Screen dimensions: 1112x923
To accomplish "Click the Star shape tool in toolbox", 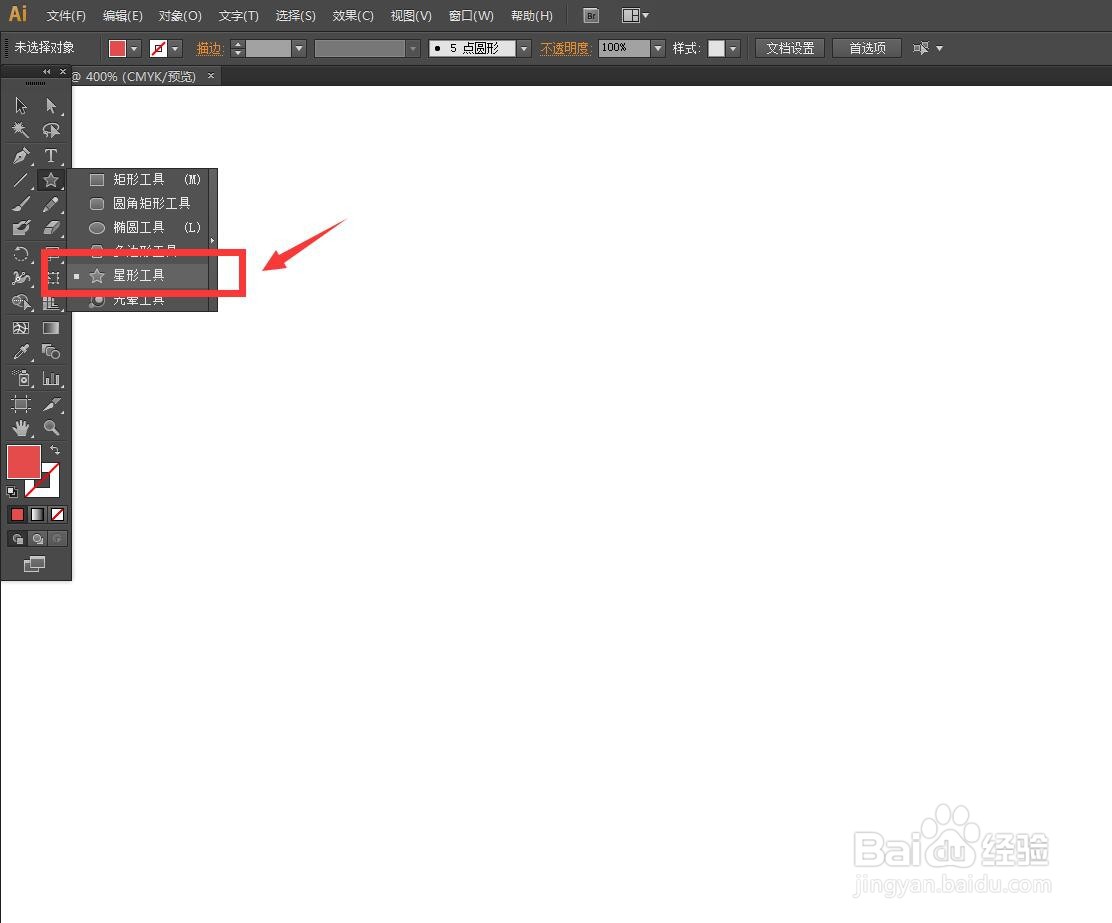I will tap(51, 180).
